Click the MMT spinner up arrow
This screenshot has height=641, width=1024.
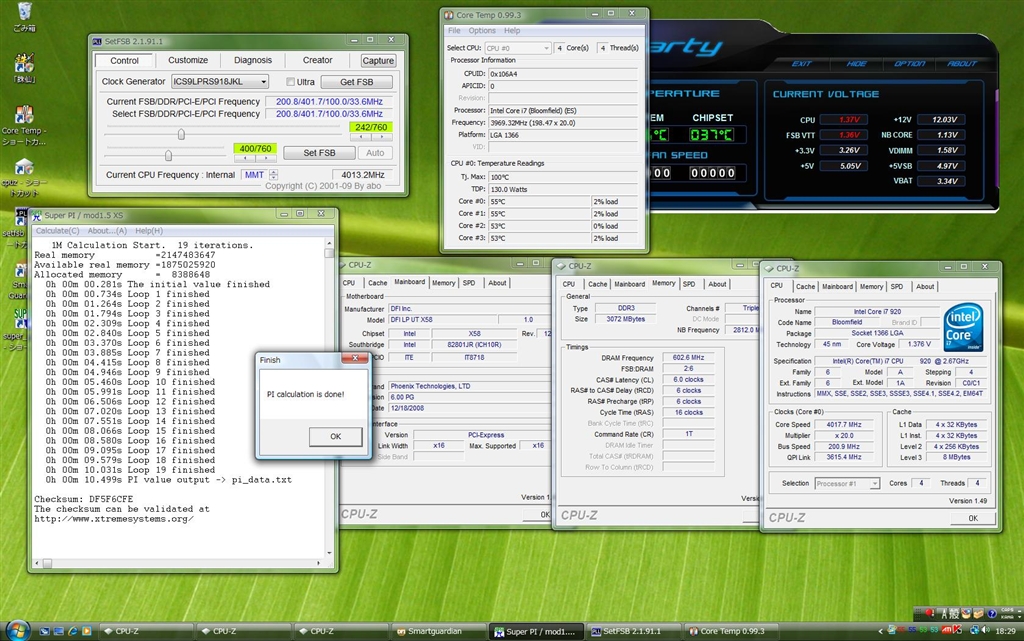click(x=274, y=172)
